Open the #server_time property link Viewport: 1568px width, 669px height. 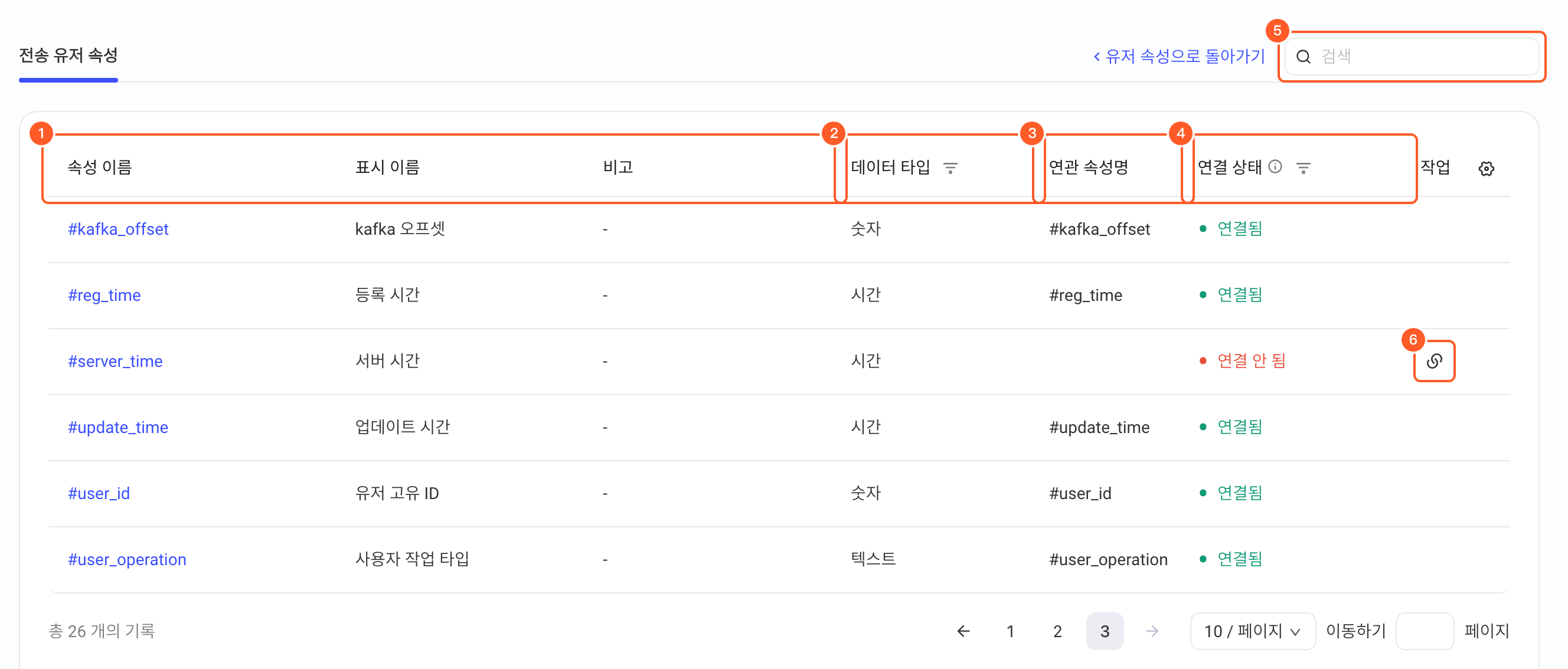115,361
